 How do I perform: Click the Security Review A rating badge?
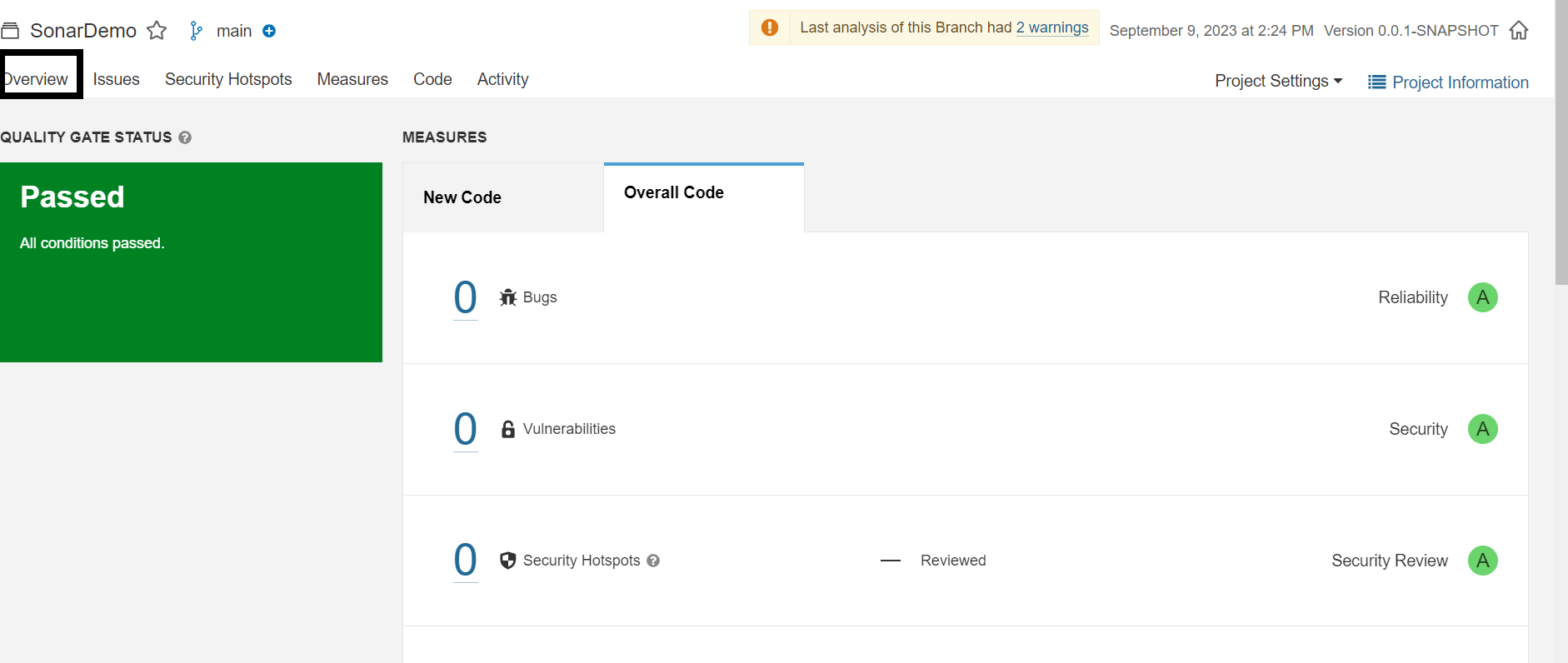1483,561
